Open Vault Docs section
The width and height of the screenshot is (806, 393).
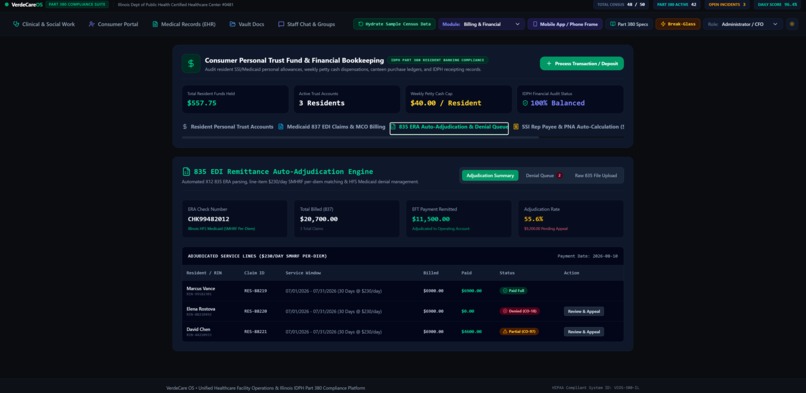247,24
